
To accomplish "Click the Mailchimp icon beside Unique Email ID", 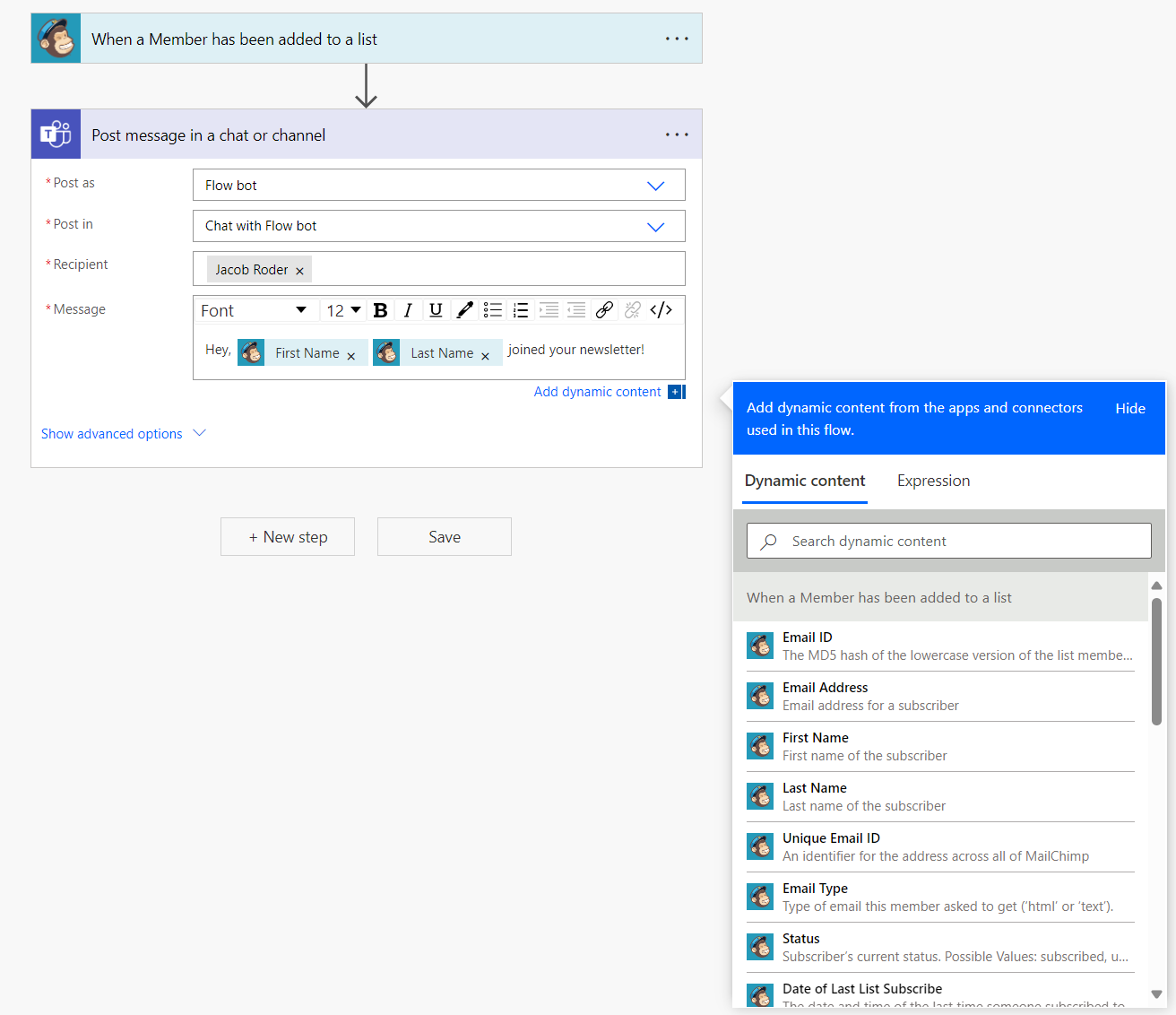I will click(x=760, y=846).
